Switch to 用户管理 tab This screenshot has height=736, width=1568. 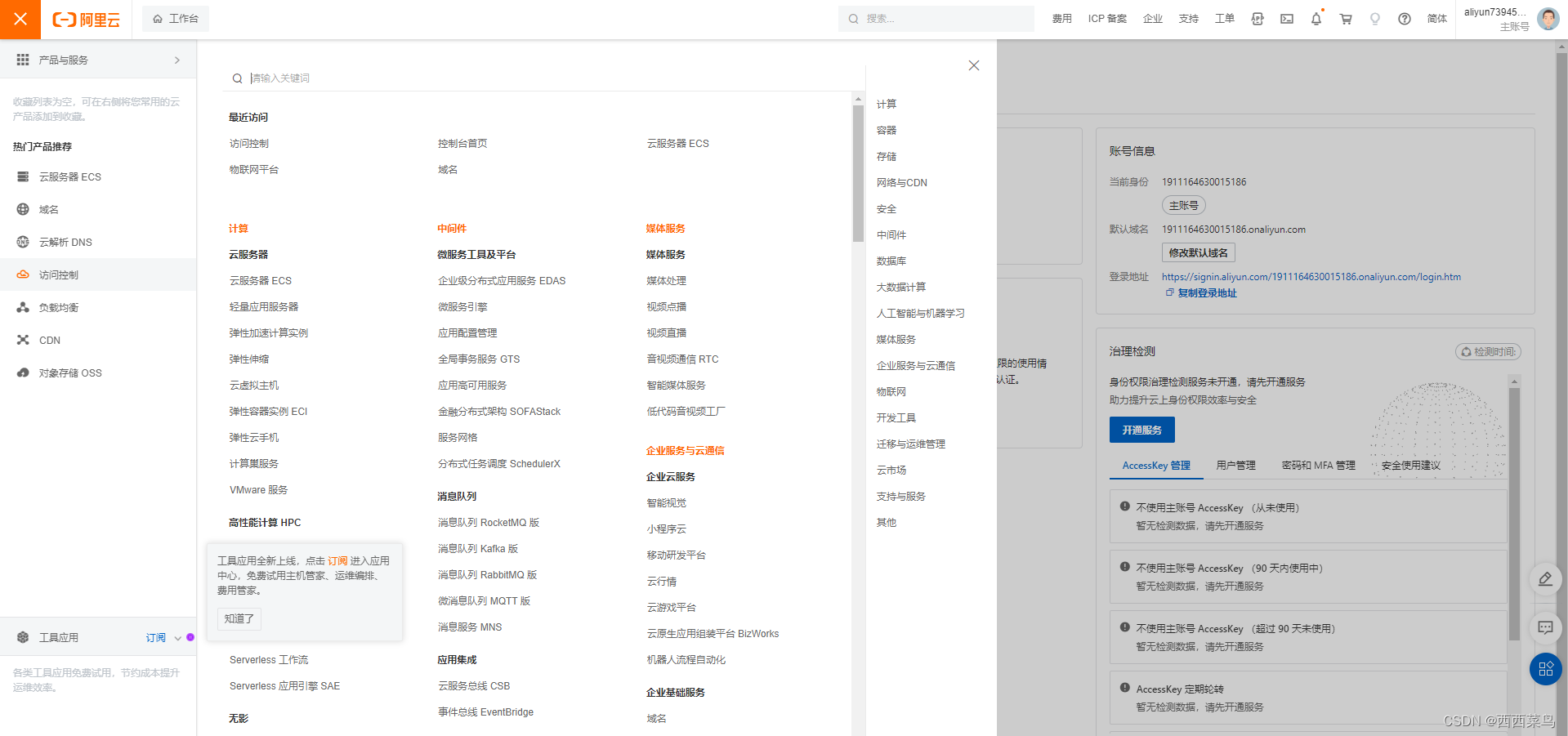pyautogui.click(x=1235, y=466)
